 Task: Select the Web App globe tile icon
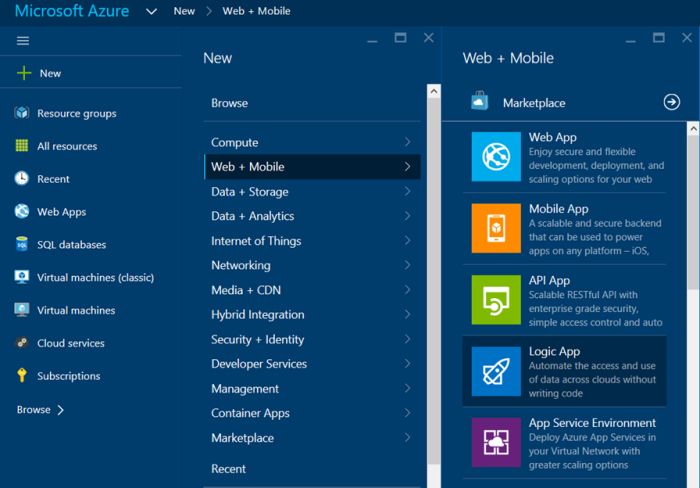496,156
